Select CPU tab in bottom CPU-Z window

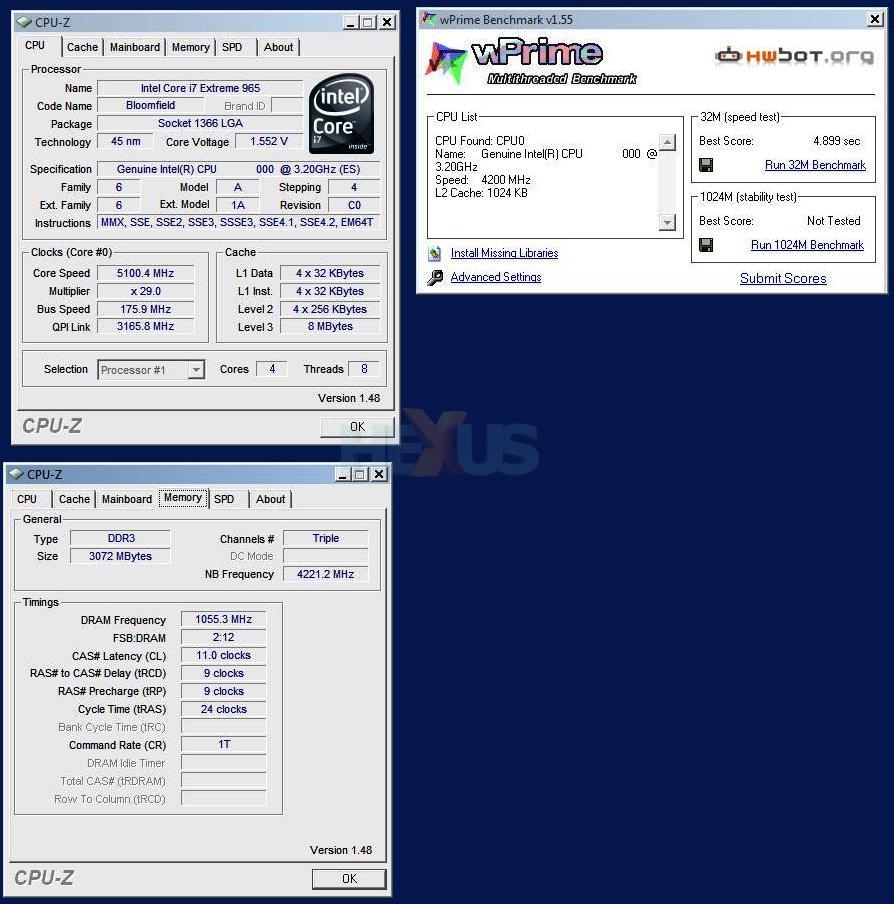point(27,499)
